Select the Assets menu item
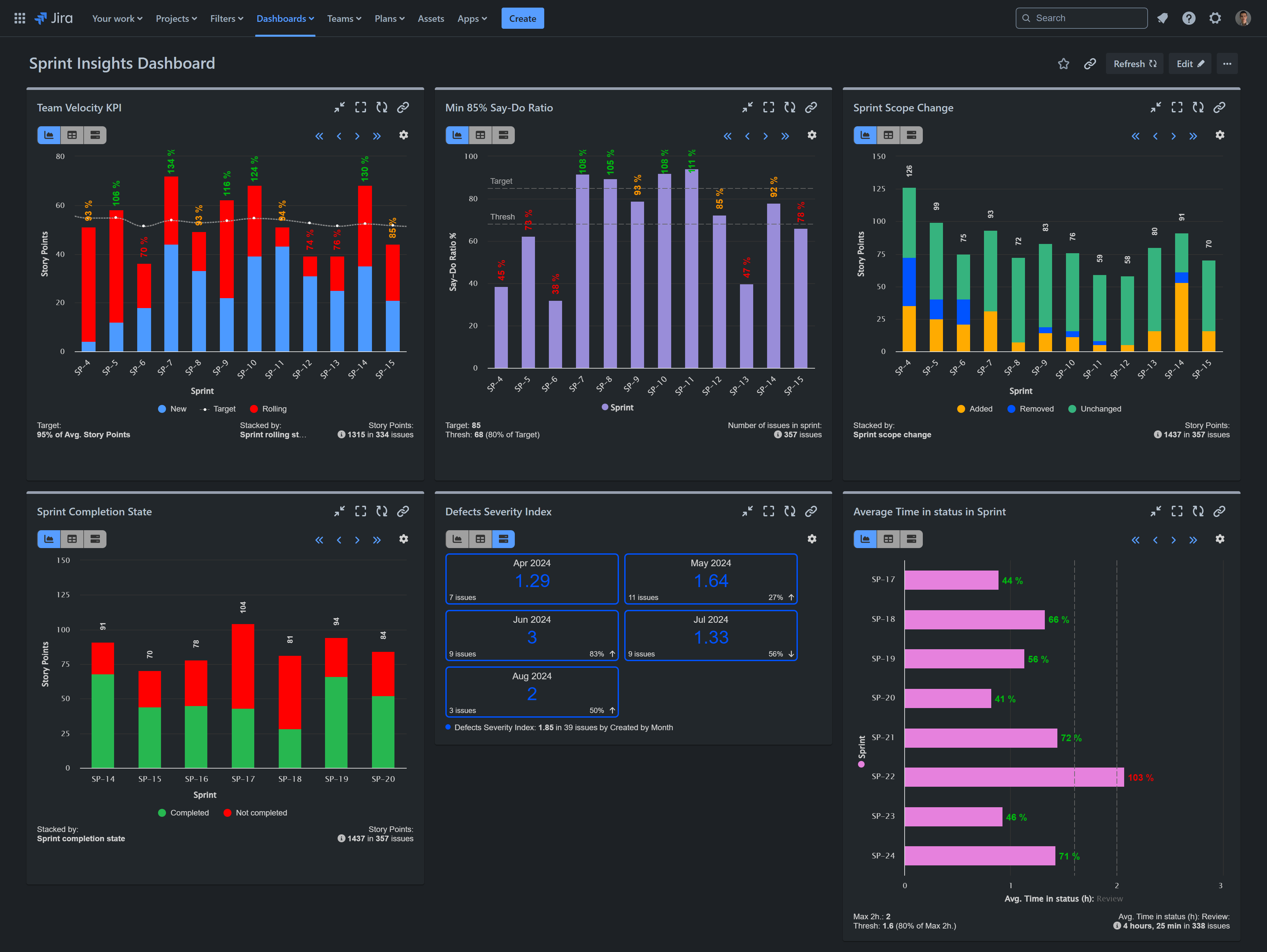 coord(431,18)
